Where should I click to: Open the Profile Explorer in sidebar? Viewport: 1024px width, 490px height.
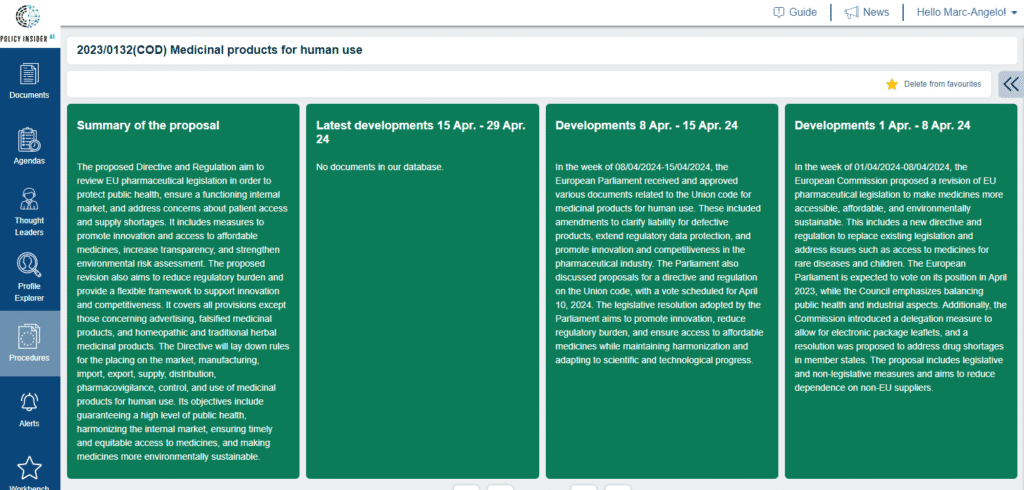[x=29, y=278]
